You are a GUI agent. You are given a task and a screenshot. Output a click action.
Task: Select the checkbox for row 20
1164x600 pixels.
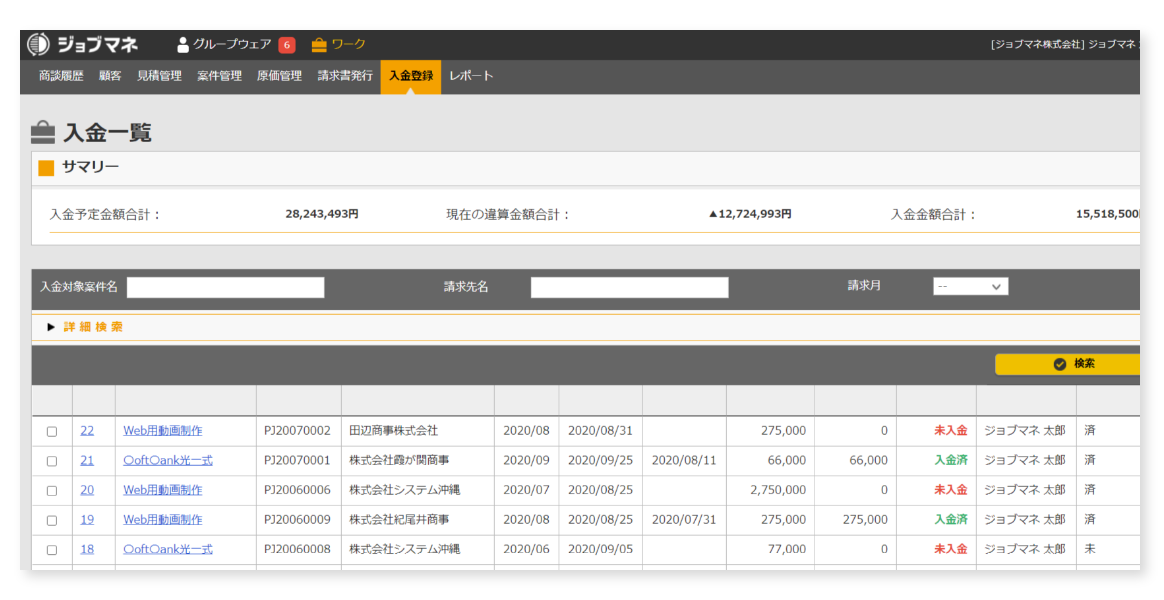point(52,491)
